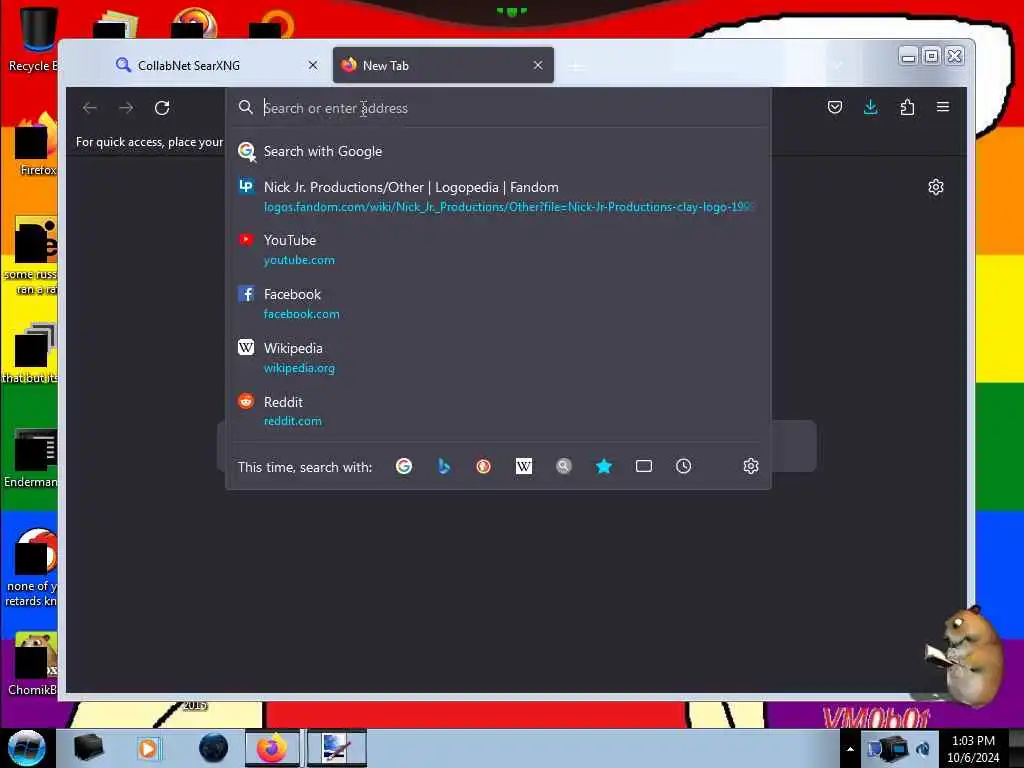The image size is (1024, 768).
Task: Select the New Tab tab
Action: (x=443, y=65)
